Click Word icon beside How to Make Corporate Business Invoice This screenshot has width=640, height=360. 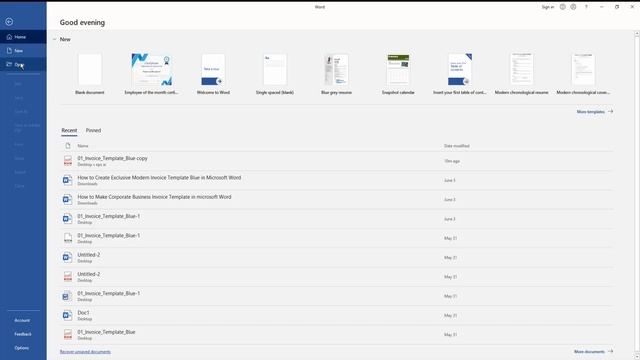coord(68,199)
